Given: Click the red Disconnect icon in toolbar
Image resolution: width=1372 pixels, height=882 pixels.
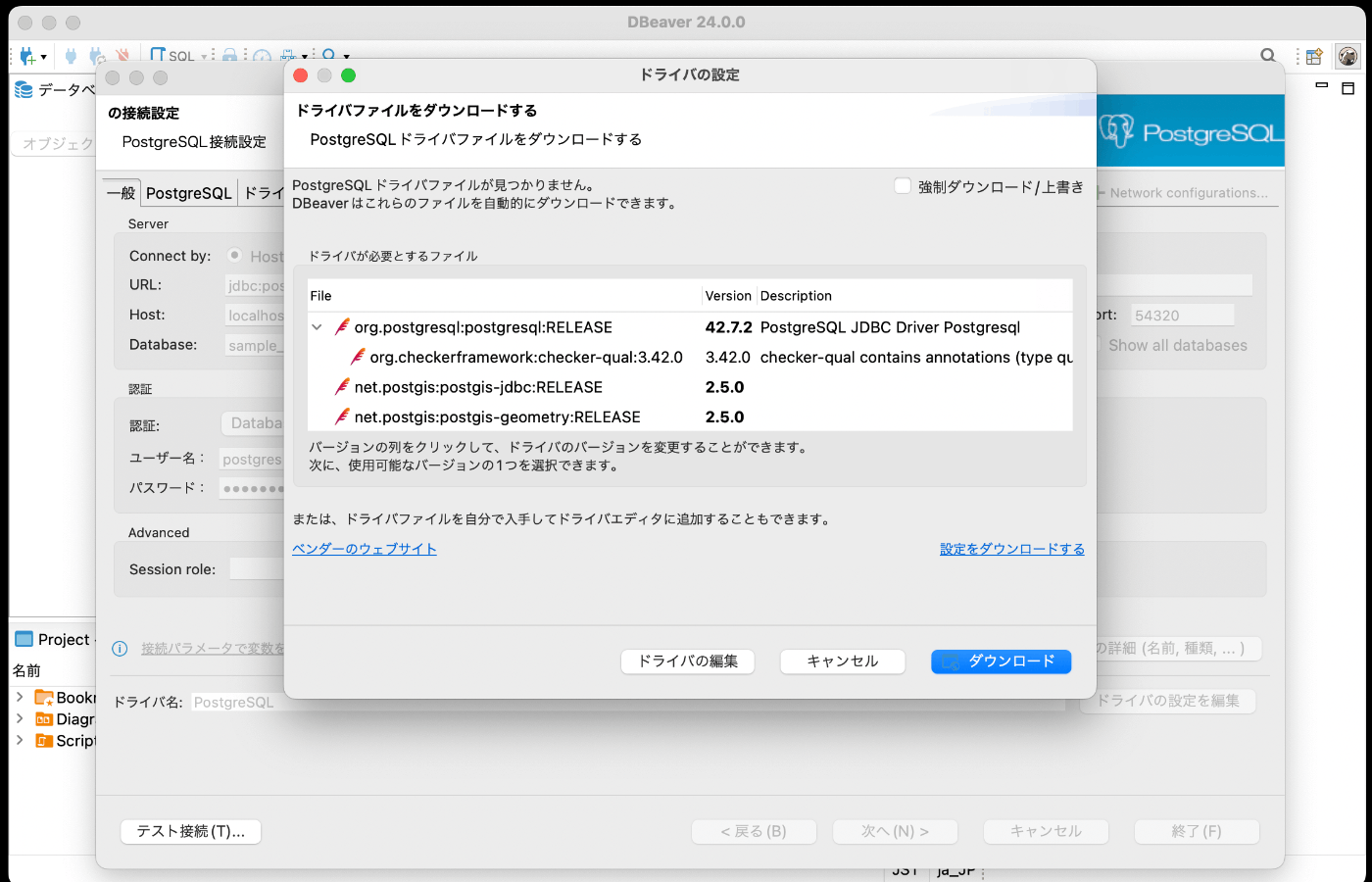Looking at the screenshot, I should (x=122, y=56).
